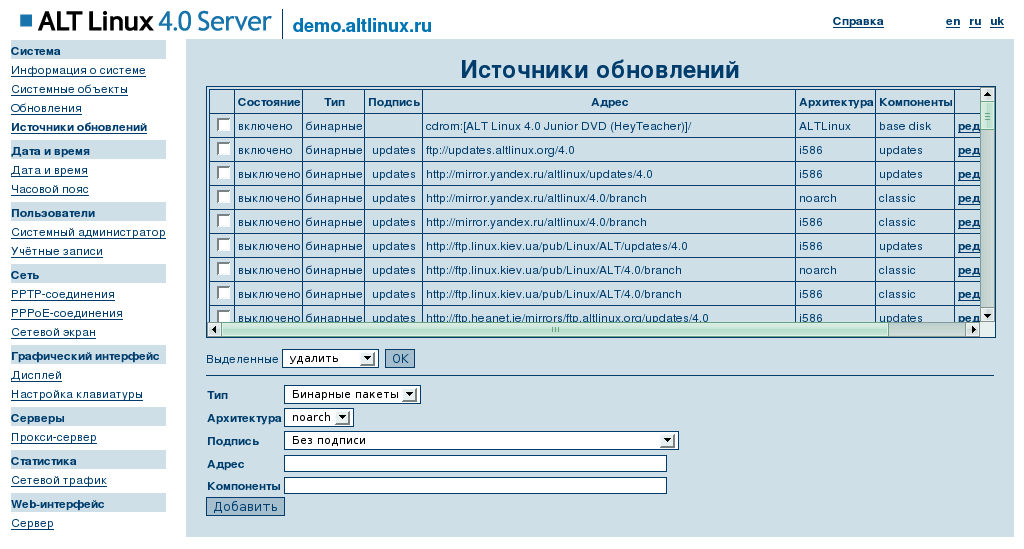Image resolution: width=1024 pixels, height=549 pixels.
Task: Tick checkbox for ftp://updates.altlinux.org/4.0 source
Action: click(x=223, y=149)
